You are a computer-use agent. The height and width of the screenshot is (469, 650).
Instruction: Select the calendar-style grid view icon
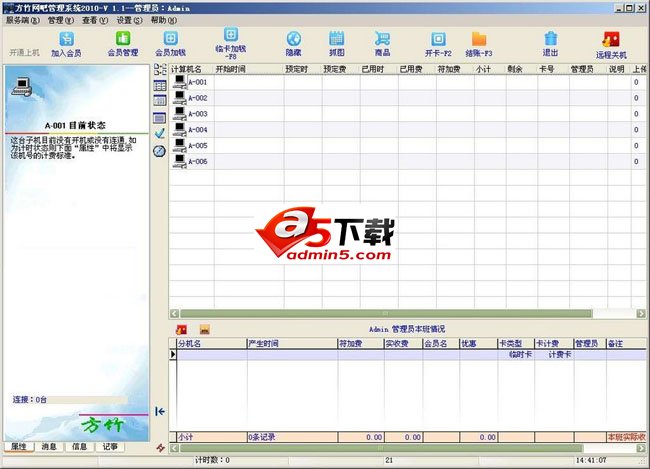(x=160, y=100)
